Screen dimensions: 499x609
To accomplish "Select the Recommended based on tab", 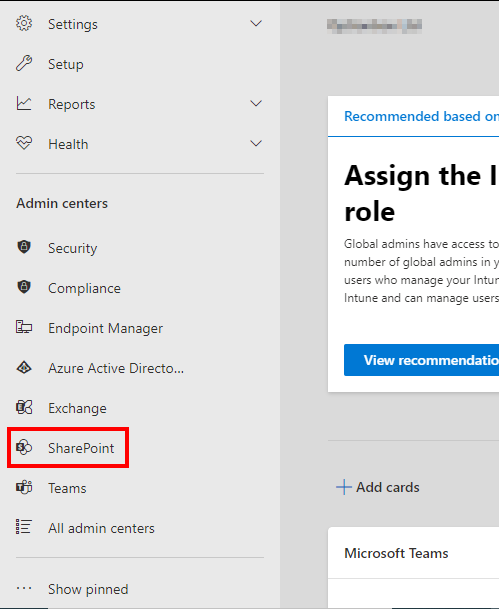I will pyautogui.click(x=421, y=116).
